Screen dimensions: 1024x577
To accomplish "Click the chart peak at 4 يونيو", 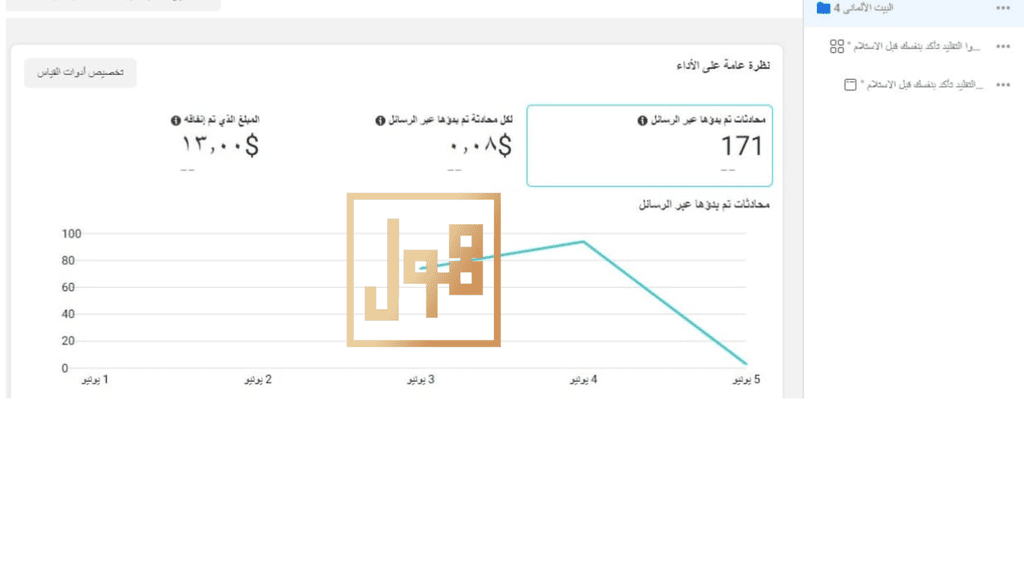I will pyautogui.click(x=583, y=242).
